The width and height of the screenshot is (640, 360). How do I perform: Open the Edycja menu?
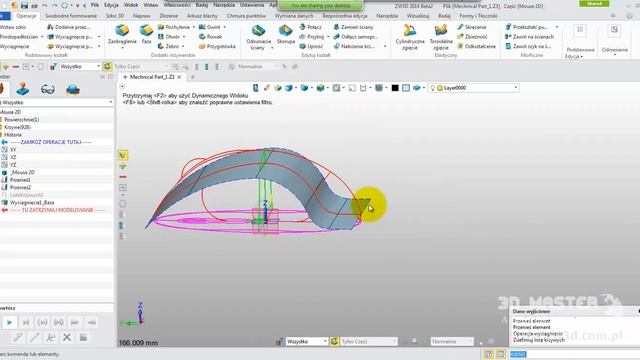point(111,5)
